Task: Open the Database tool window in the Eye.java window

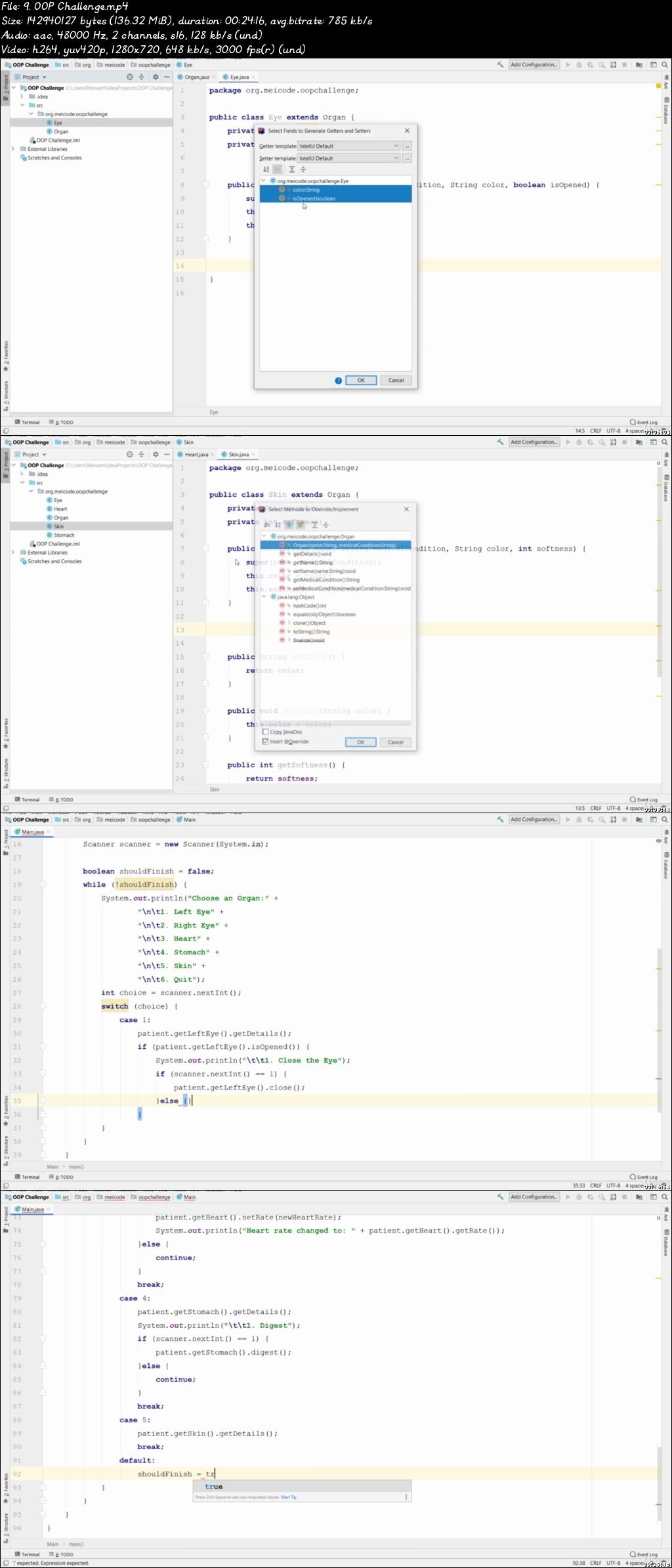Action: point(665,111)
